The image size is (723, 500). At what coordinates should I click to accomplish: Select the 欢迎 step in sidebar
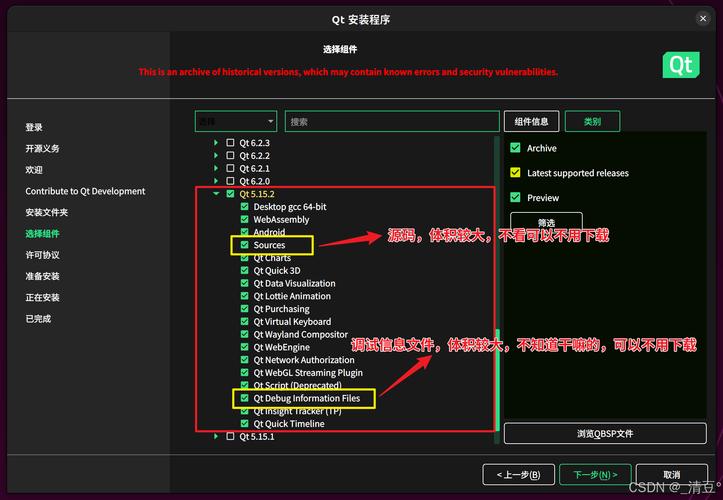34,170
